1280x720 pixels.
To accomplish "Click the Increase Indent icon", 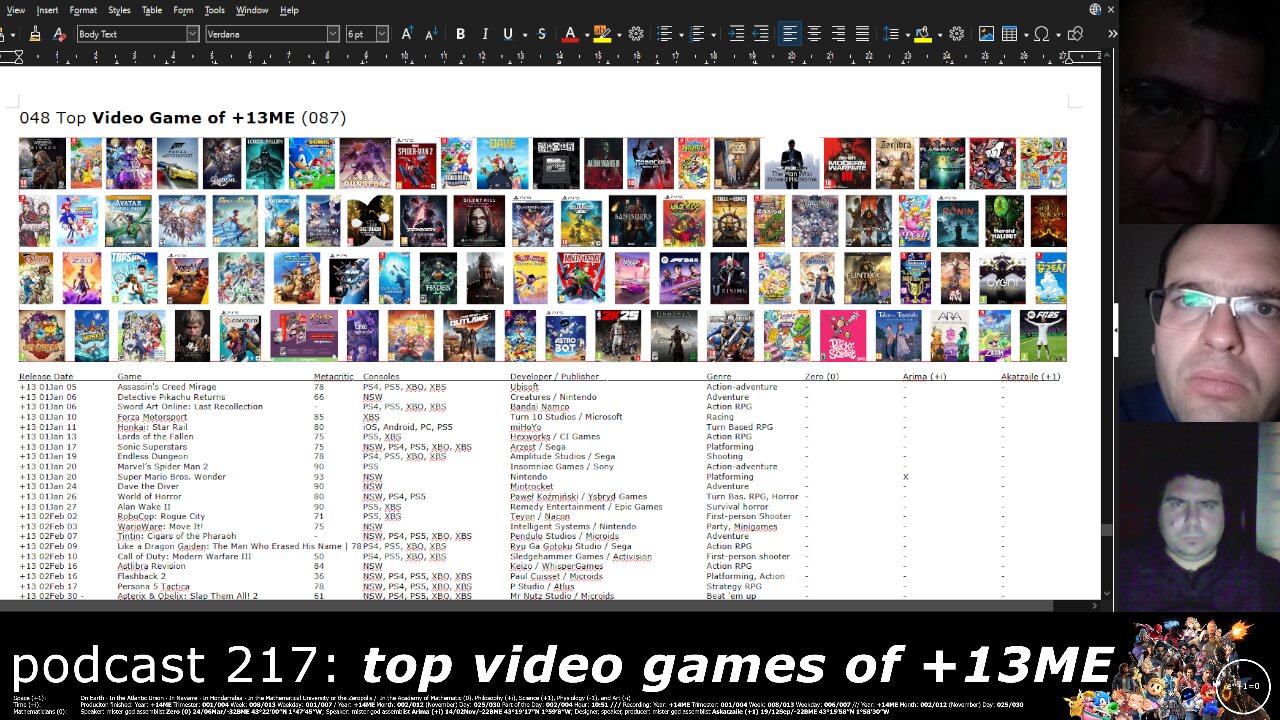I will pyautogui.click(x=737, y=34).
